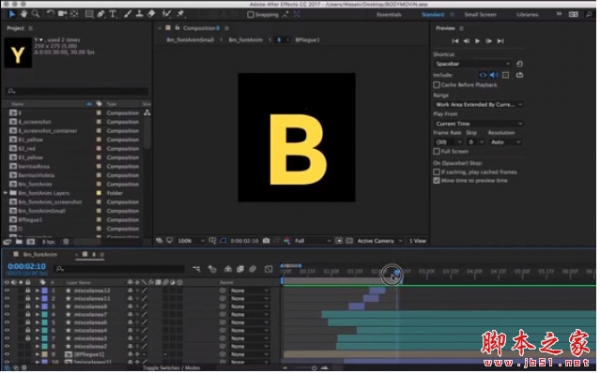
Task: Select the Puppet Pin tool
Action: click(181, 14)
